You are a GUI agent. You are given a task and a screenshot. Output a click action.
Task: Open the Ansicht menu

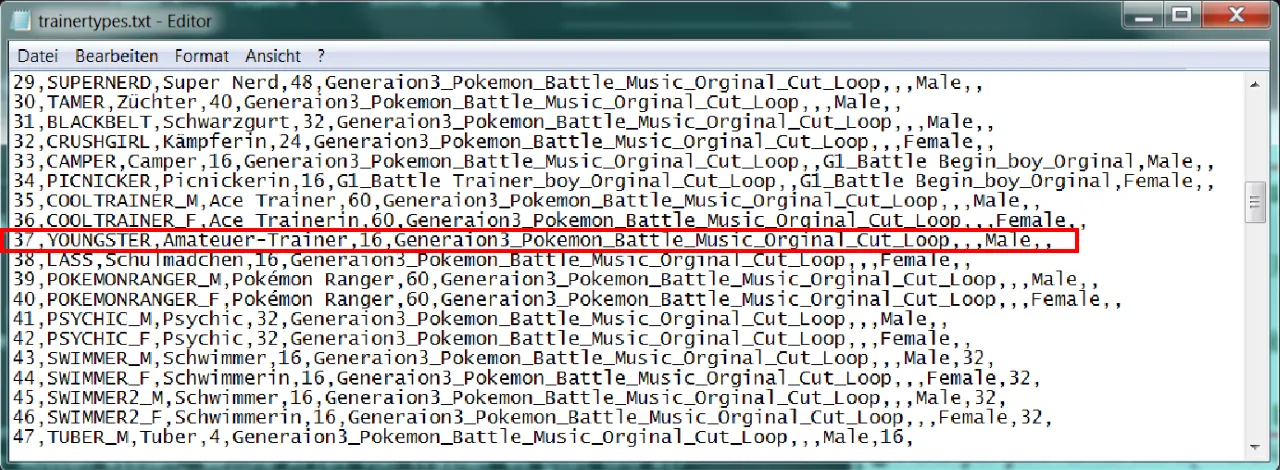(272, 56)
